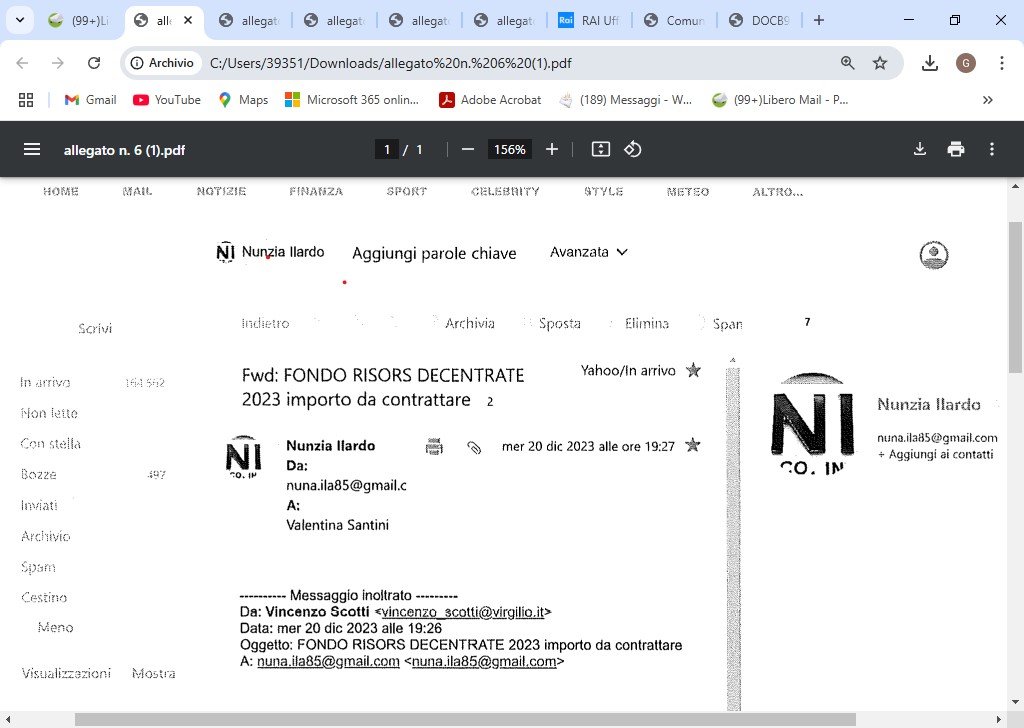1024x728 pixels.
Task: Print the PDF document
Action: coord(956,149)
